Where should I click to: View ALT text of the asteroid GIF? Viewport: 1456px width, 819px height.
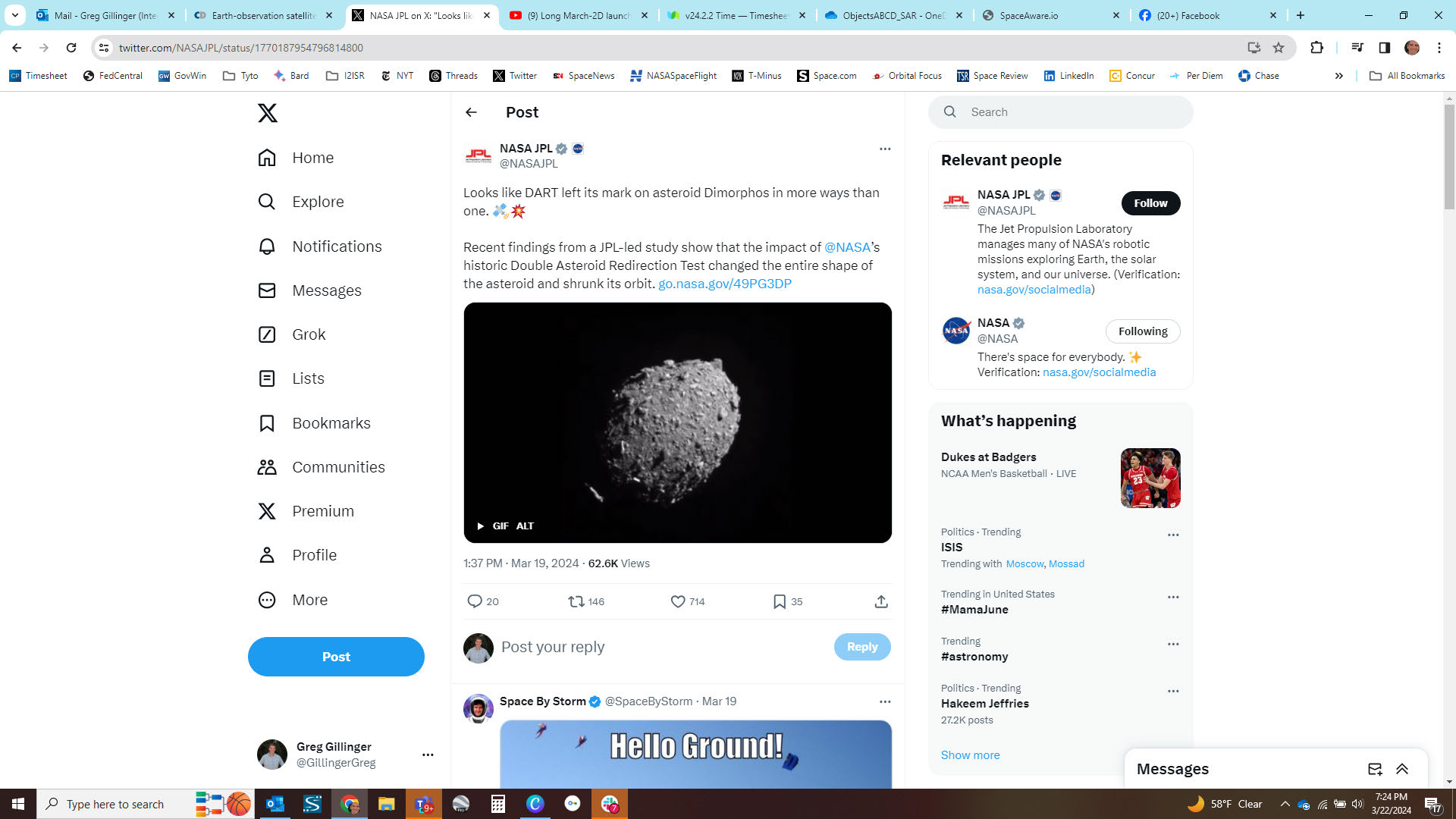coord(525,526)
